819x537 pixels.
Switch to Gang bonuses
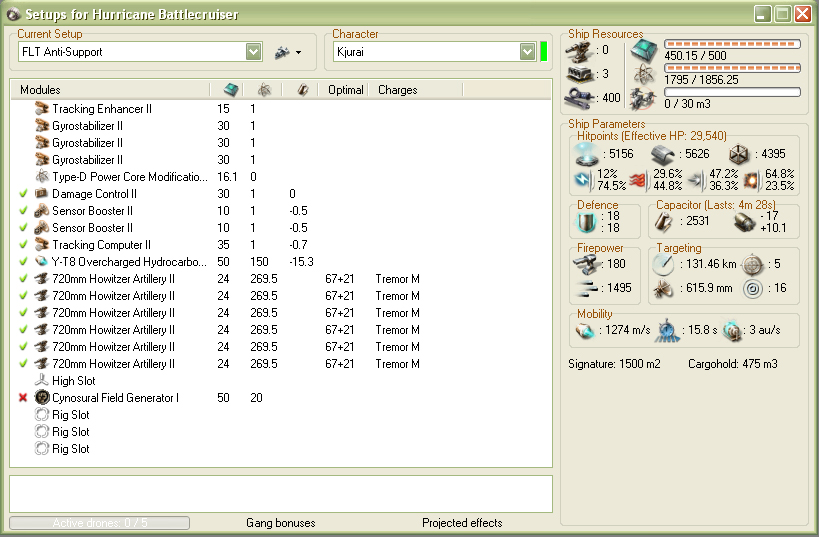pos(280,523)
